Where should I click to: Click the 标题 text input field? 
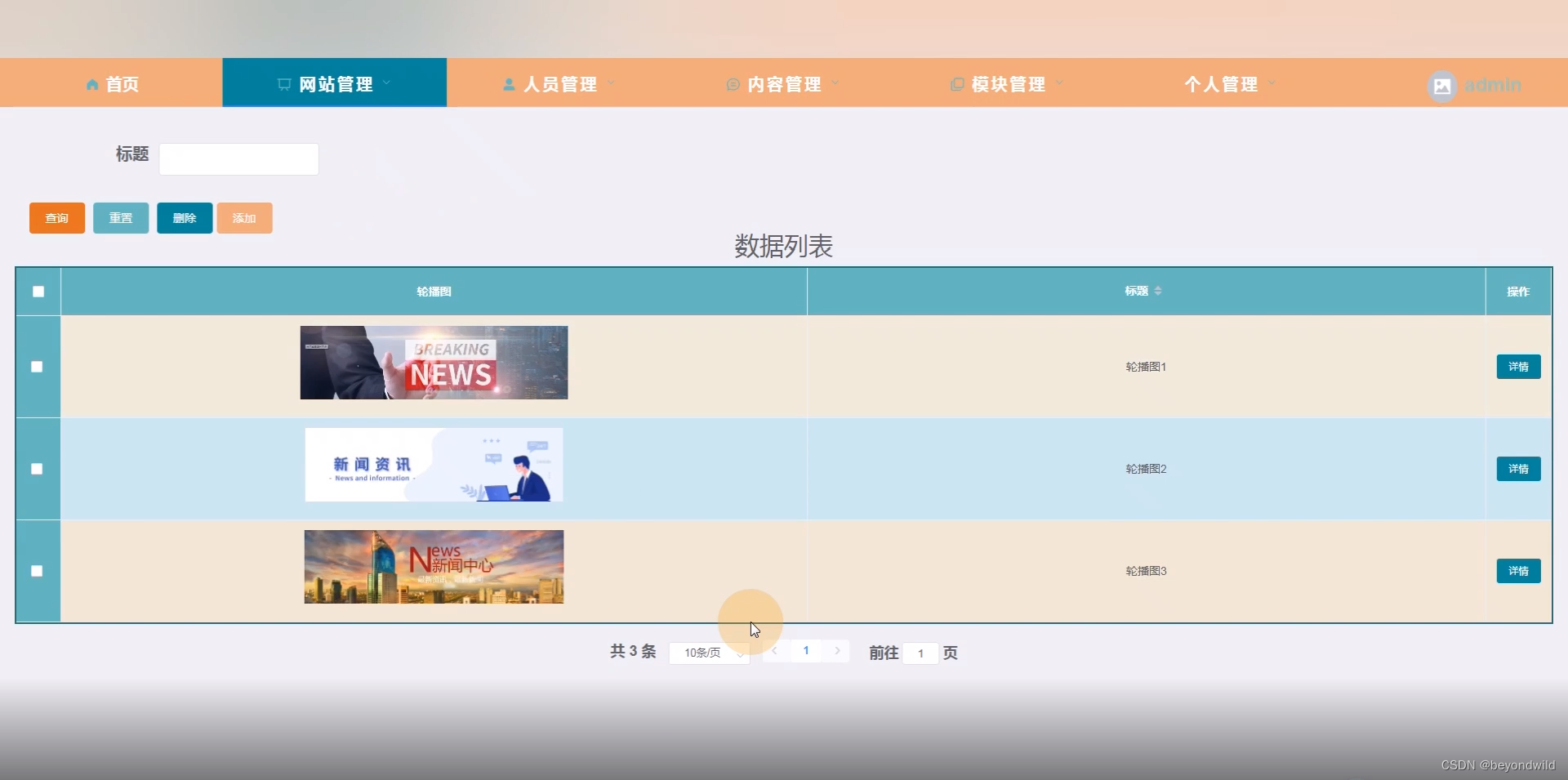click(238, 158)
